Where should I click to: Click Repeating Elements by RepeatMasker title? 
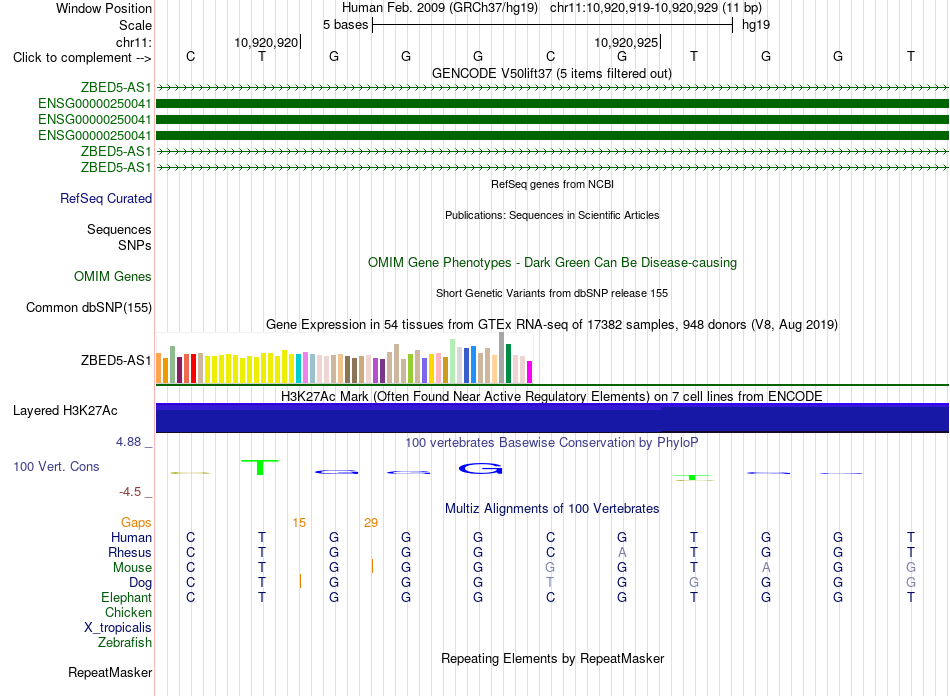[552, 658]
